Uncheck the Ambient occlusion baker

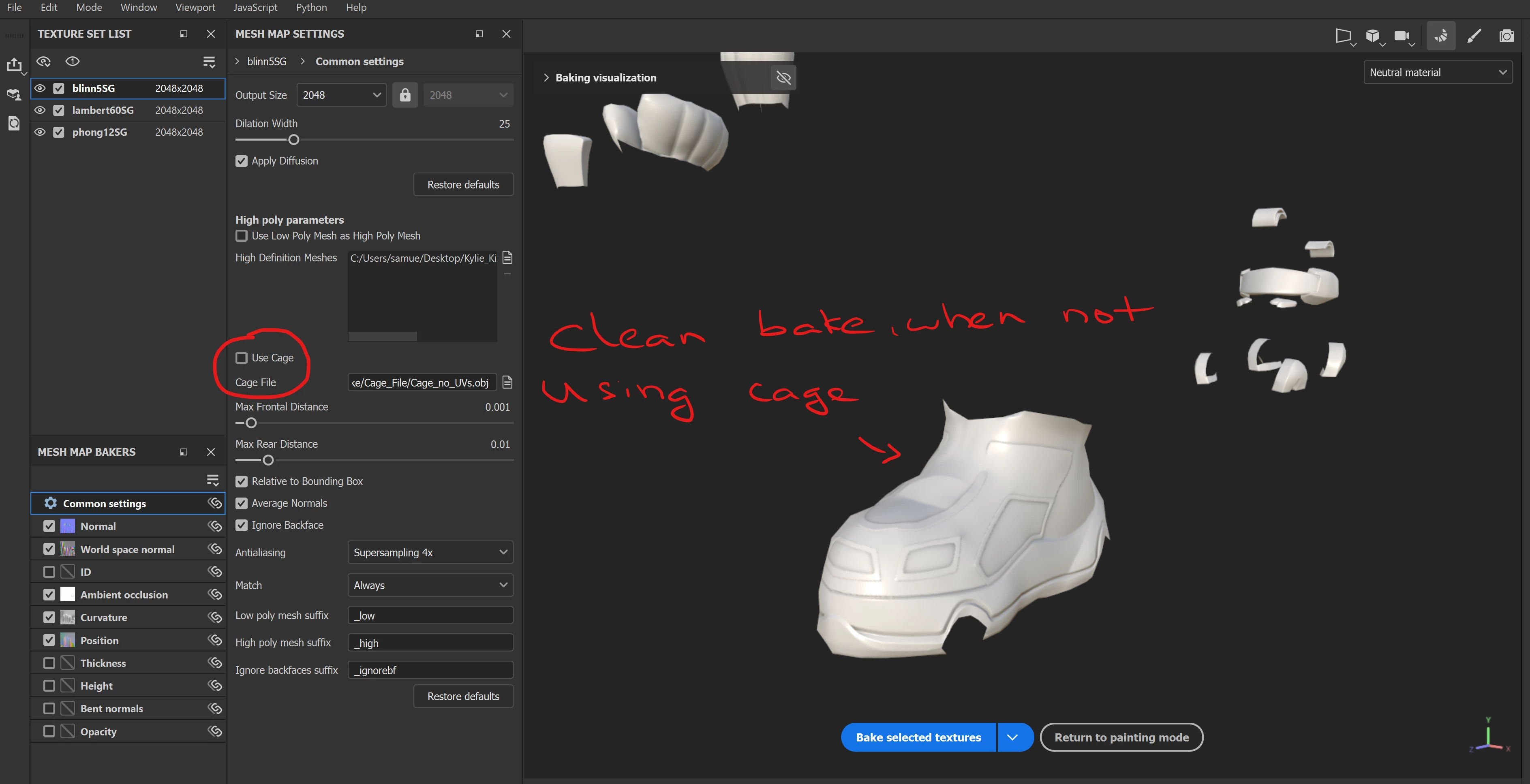pyautogui.click(x=49, y=594)
